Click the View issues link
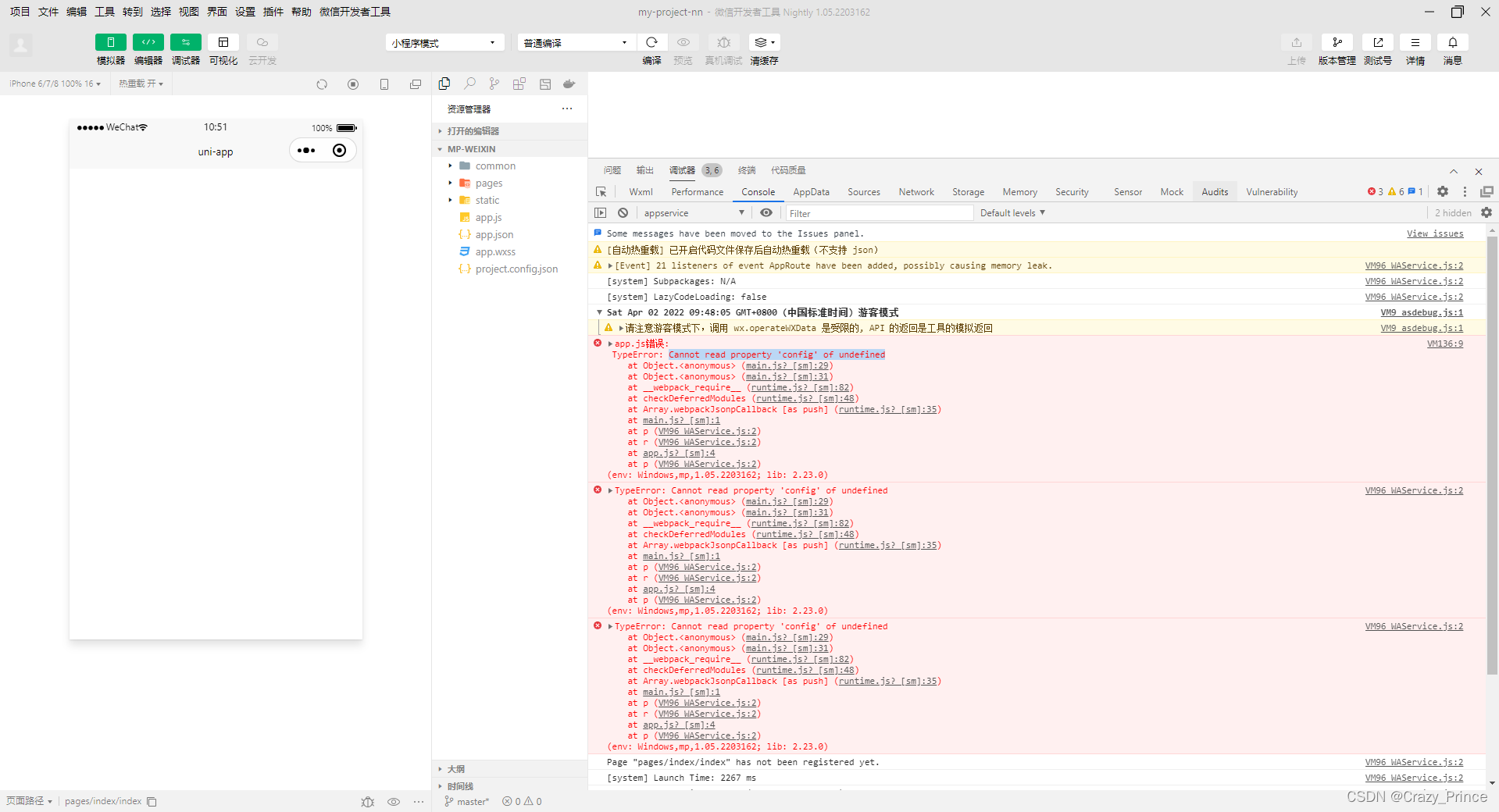Screen dimensions: 1499x812 [x=1435, y=233]
